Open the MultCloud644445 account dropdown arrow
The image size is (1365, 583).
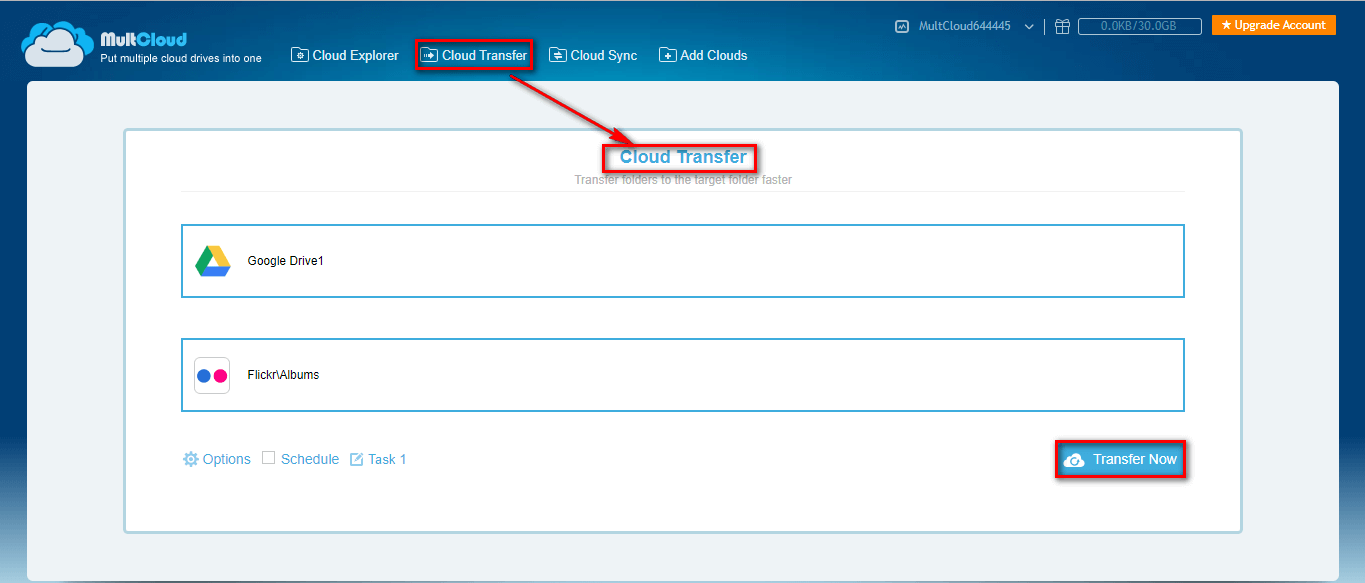pos(1029,27)
